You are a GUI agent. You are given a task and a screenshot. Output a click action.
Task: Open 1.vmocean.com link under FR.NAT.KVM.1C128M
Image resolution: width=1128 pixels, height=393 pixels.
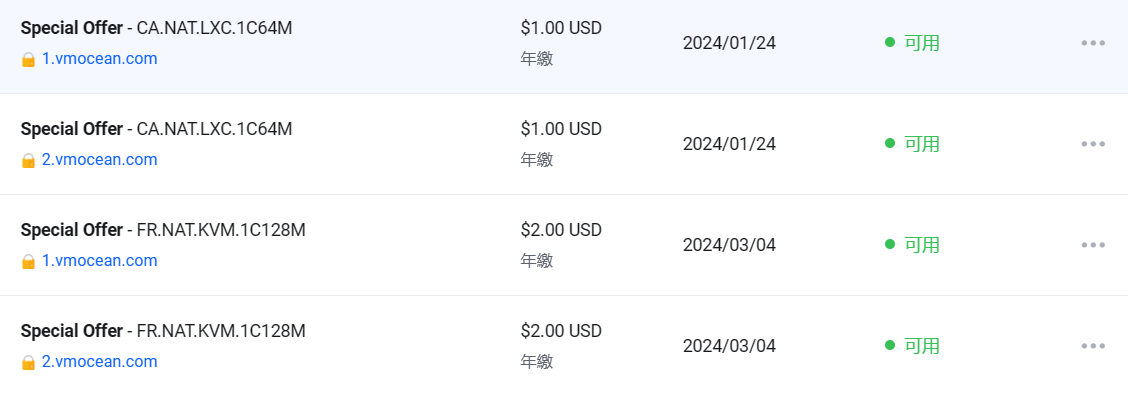(99, 261)
